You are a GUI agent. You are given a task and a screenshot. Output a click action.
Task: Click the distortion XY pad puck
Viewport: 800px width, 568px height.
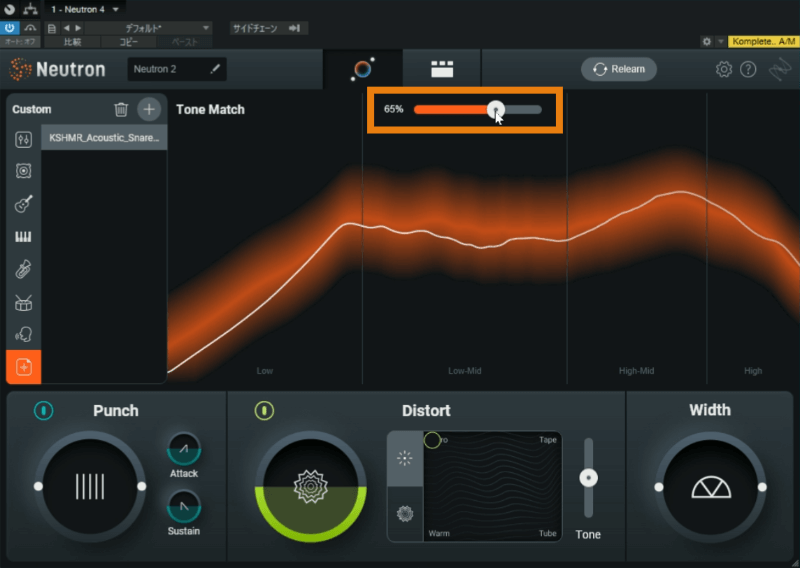coord(432,440)
